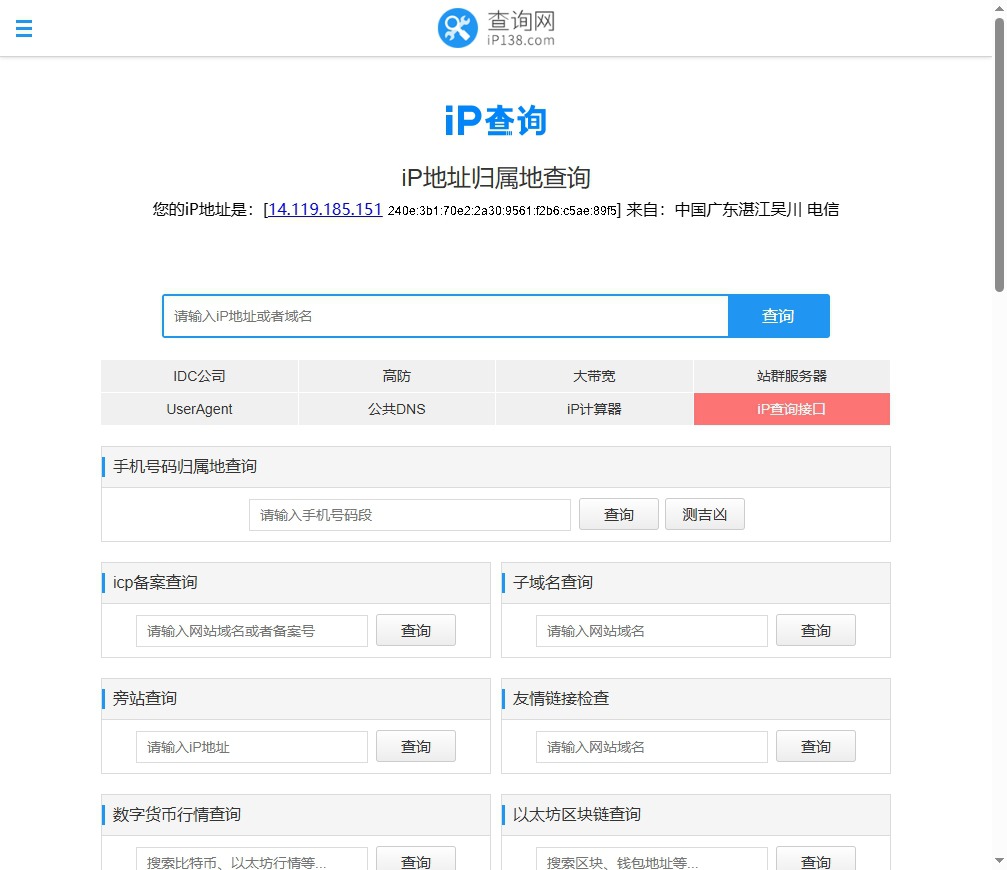Open the iP计算器 link
Screen dimensions: 1007x870
pyautogui.click(x=593, y=409)
